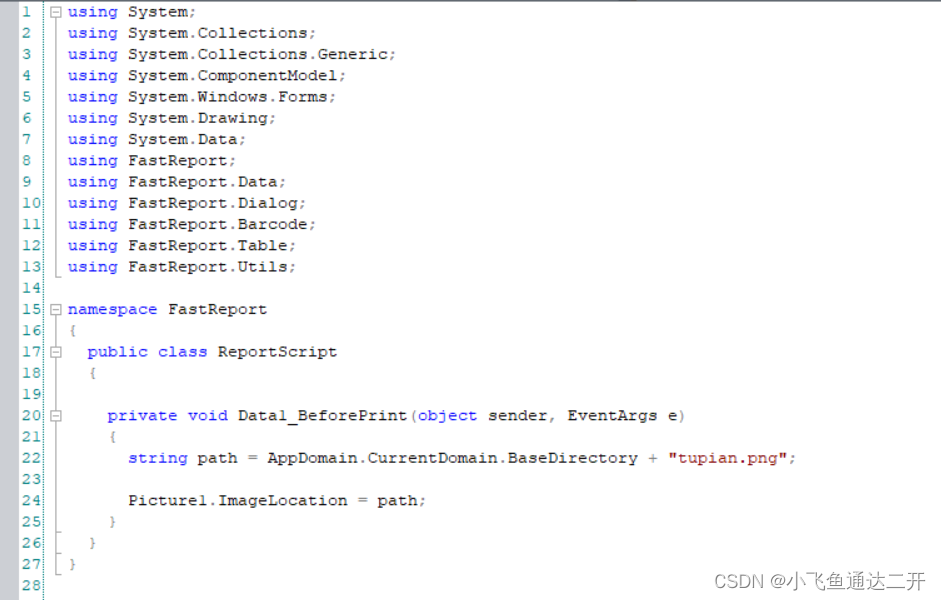
Task: Click line number 28 at the bottom
Action: tap(27, 584)
